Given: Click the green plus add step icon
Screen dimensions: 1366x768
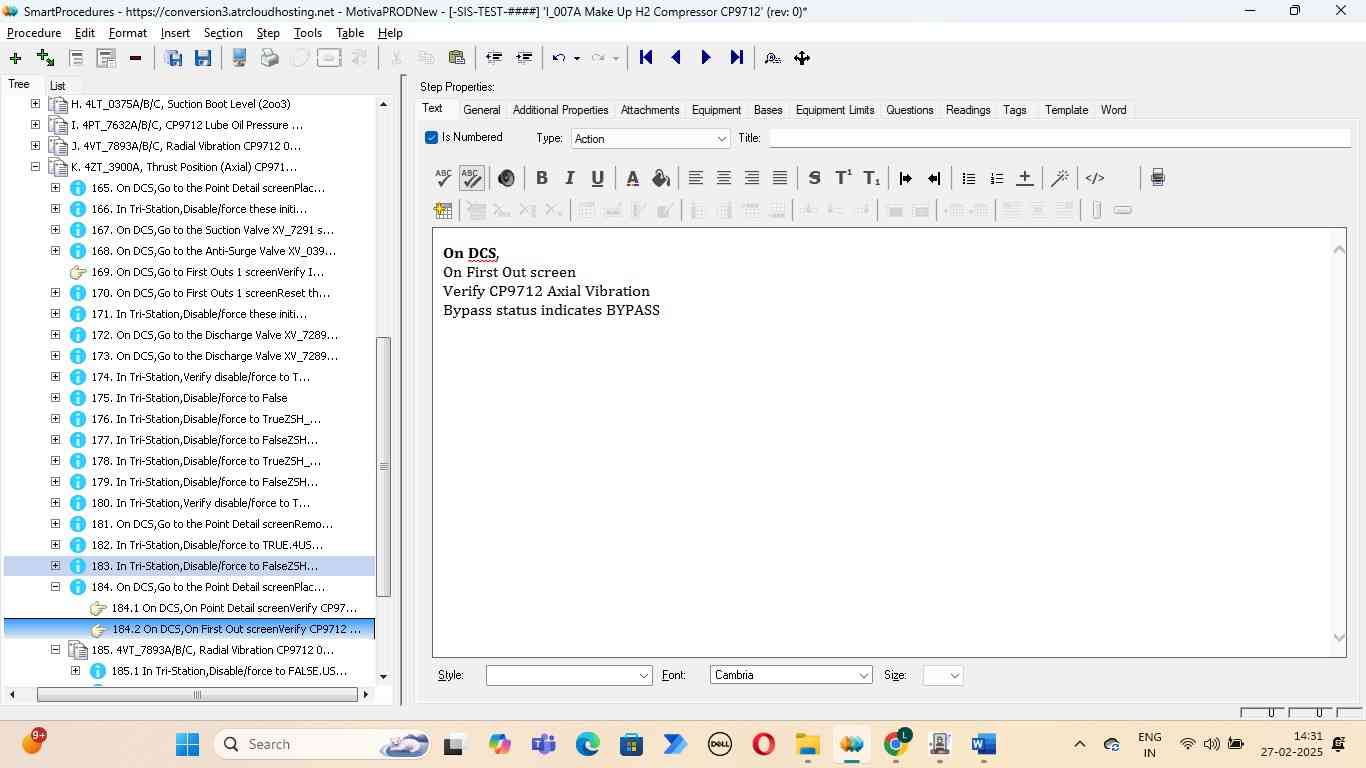Looking at the screenshot, I should click(15, 58).
